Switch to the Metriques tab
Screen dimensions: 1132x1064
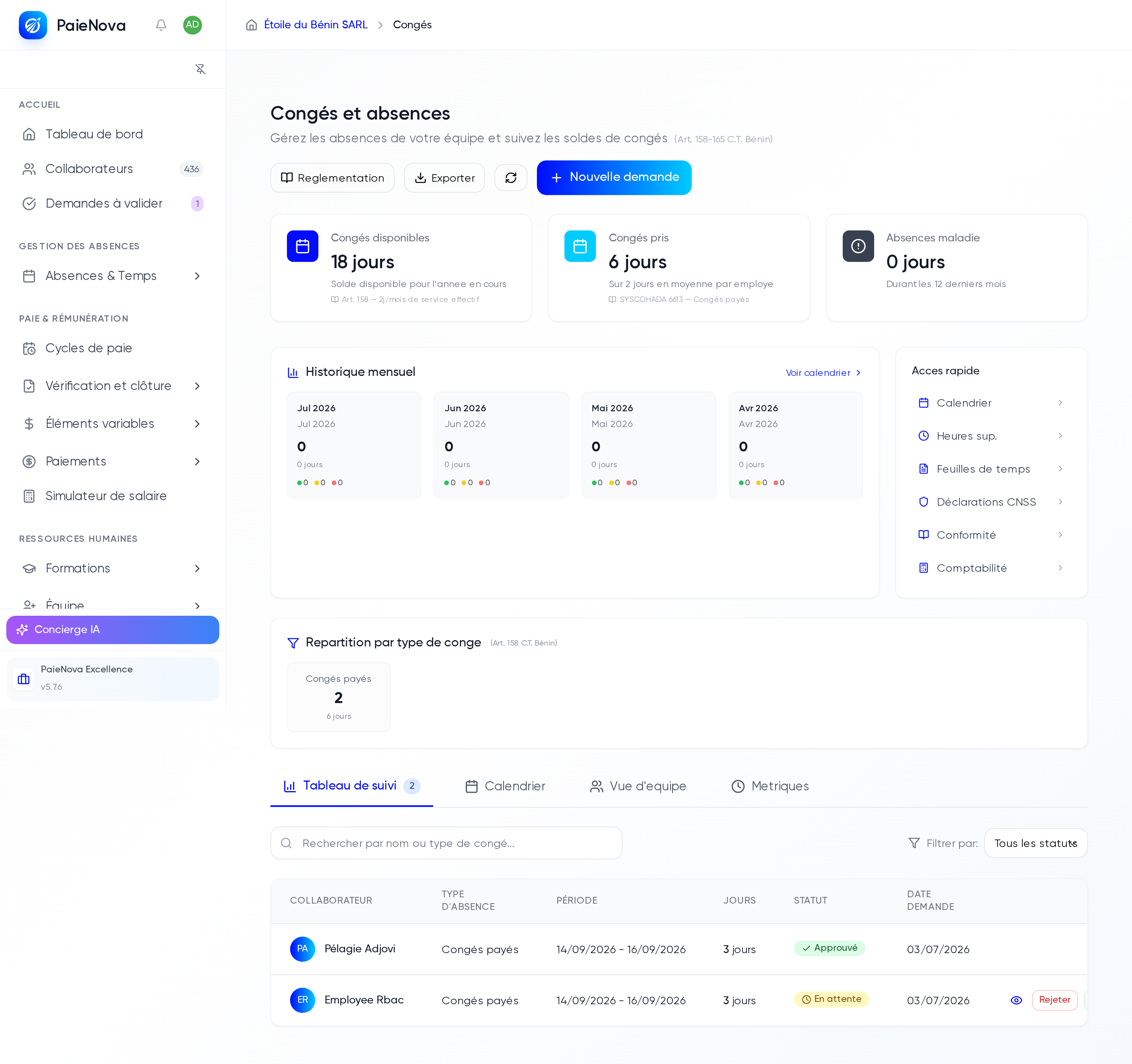pos(770,786)
